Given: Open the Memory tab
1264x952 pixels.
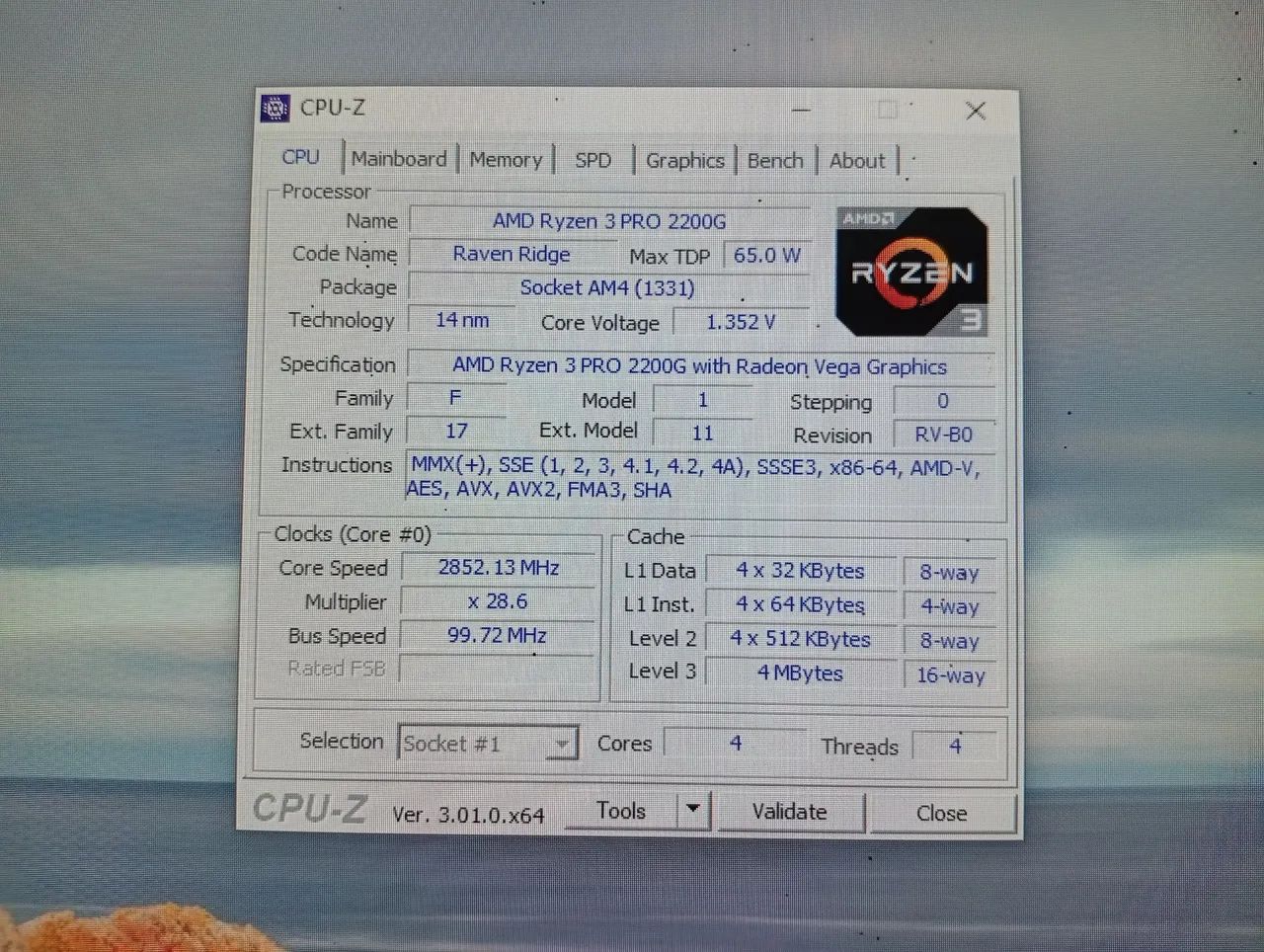Looking at the screenshot, I should tap(506, 159).
